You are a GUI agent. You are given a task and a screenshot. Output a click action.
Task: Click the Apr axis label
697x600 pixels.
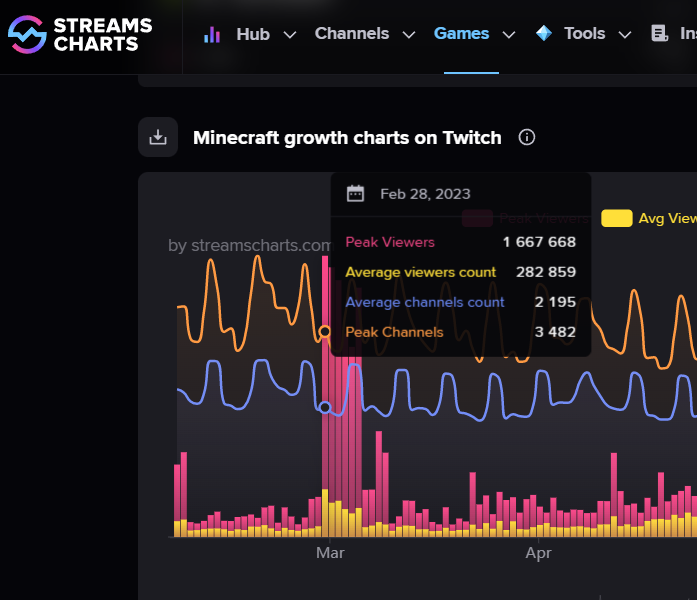point(538,553)
